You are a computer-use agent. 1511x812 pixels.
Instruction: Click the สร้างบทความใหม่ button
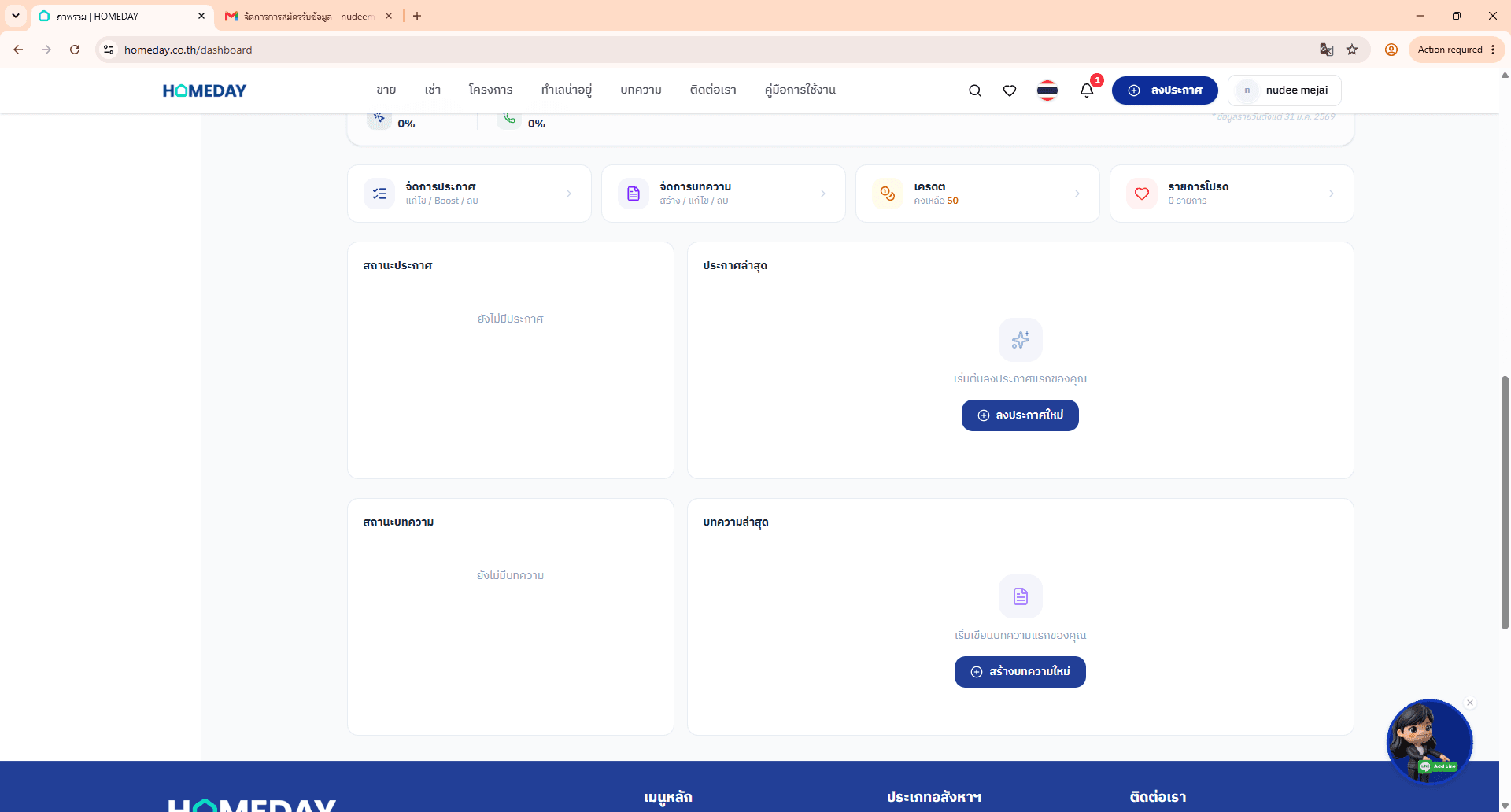[x=1020, y=672]
